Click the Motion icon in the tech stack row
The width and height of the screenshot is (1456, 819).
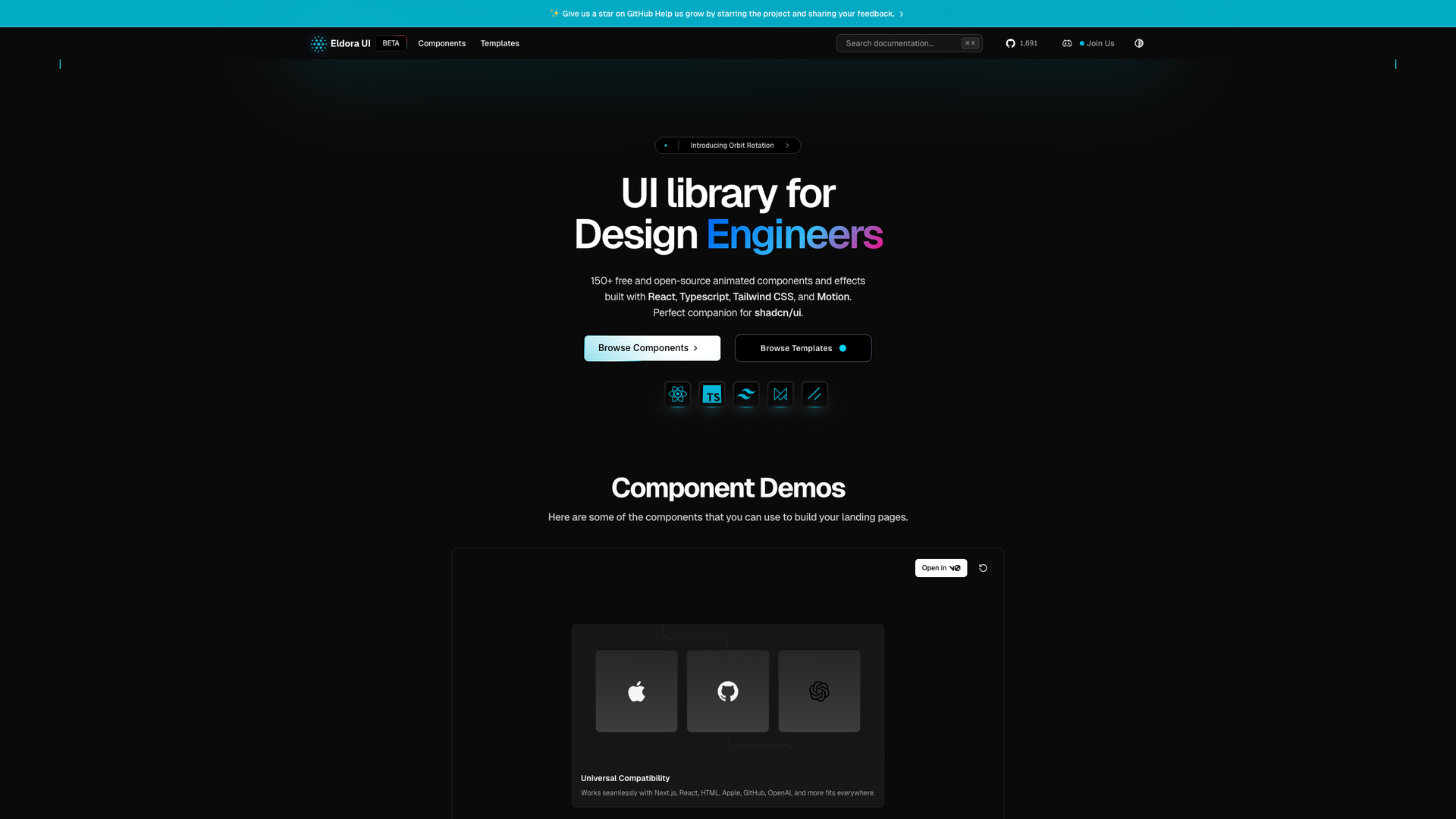[x=780, y=394]
